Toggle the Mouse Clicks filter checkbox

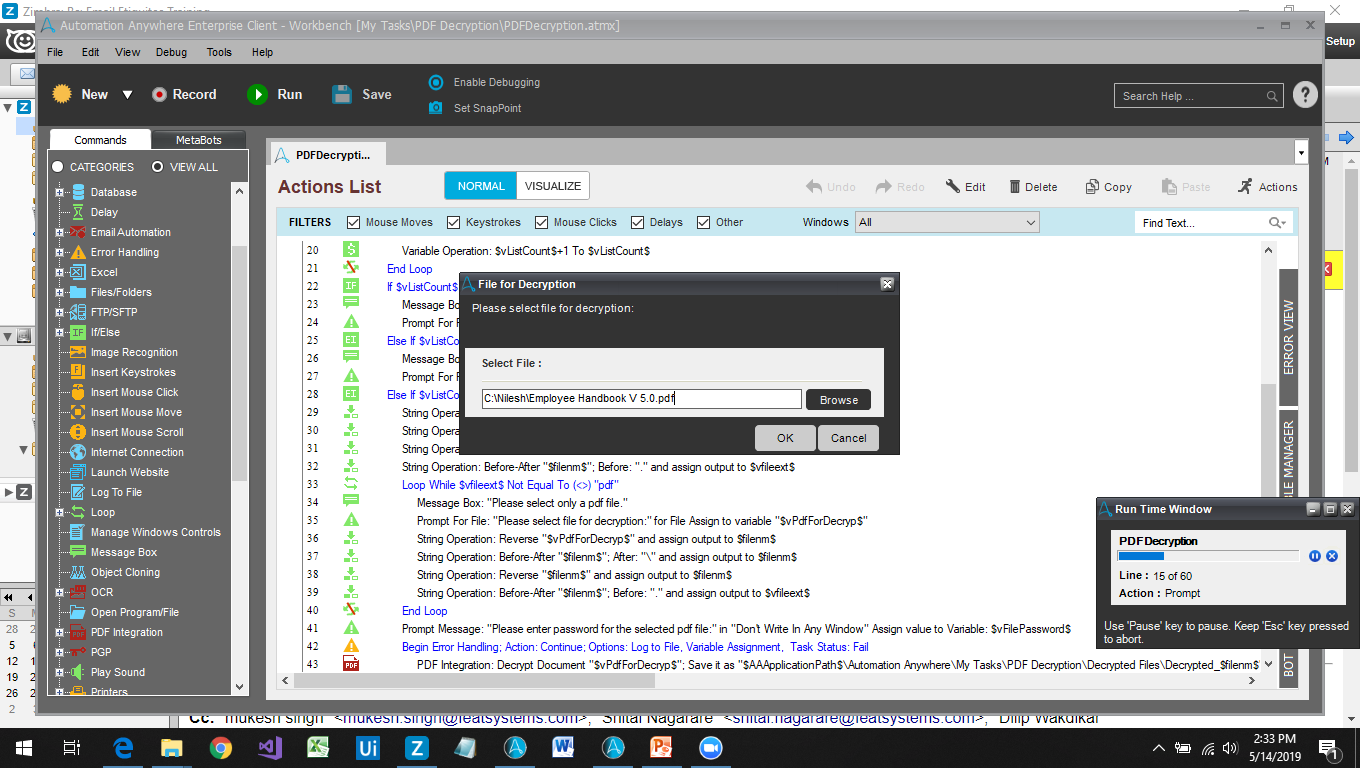coord(541,222)
